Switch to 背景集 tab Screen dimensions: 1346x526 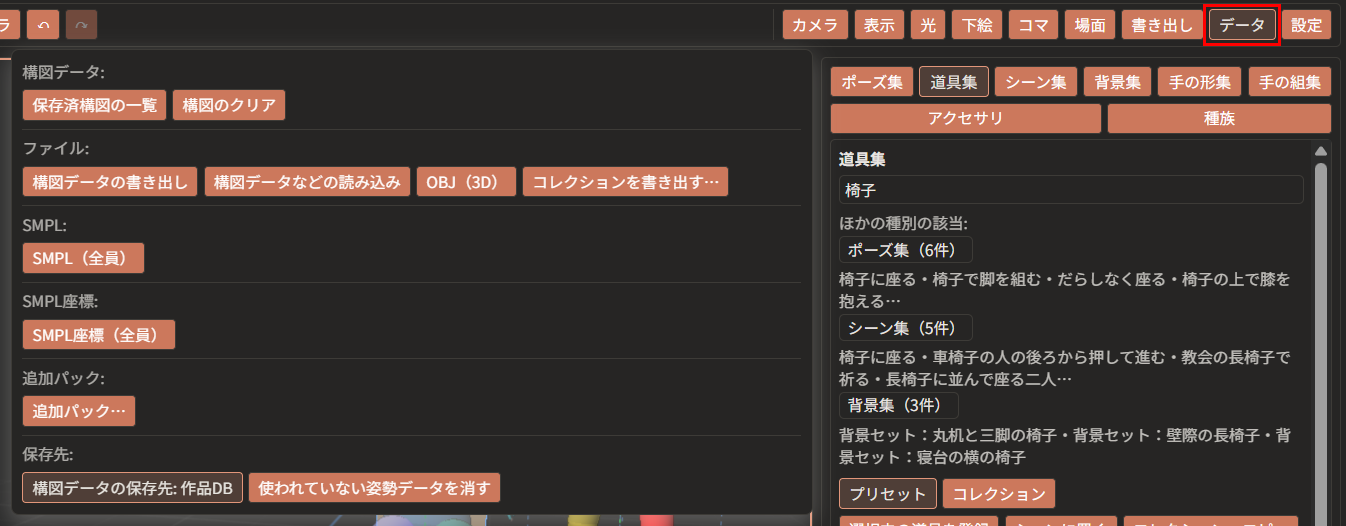tap(1118, 82)
